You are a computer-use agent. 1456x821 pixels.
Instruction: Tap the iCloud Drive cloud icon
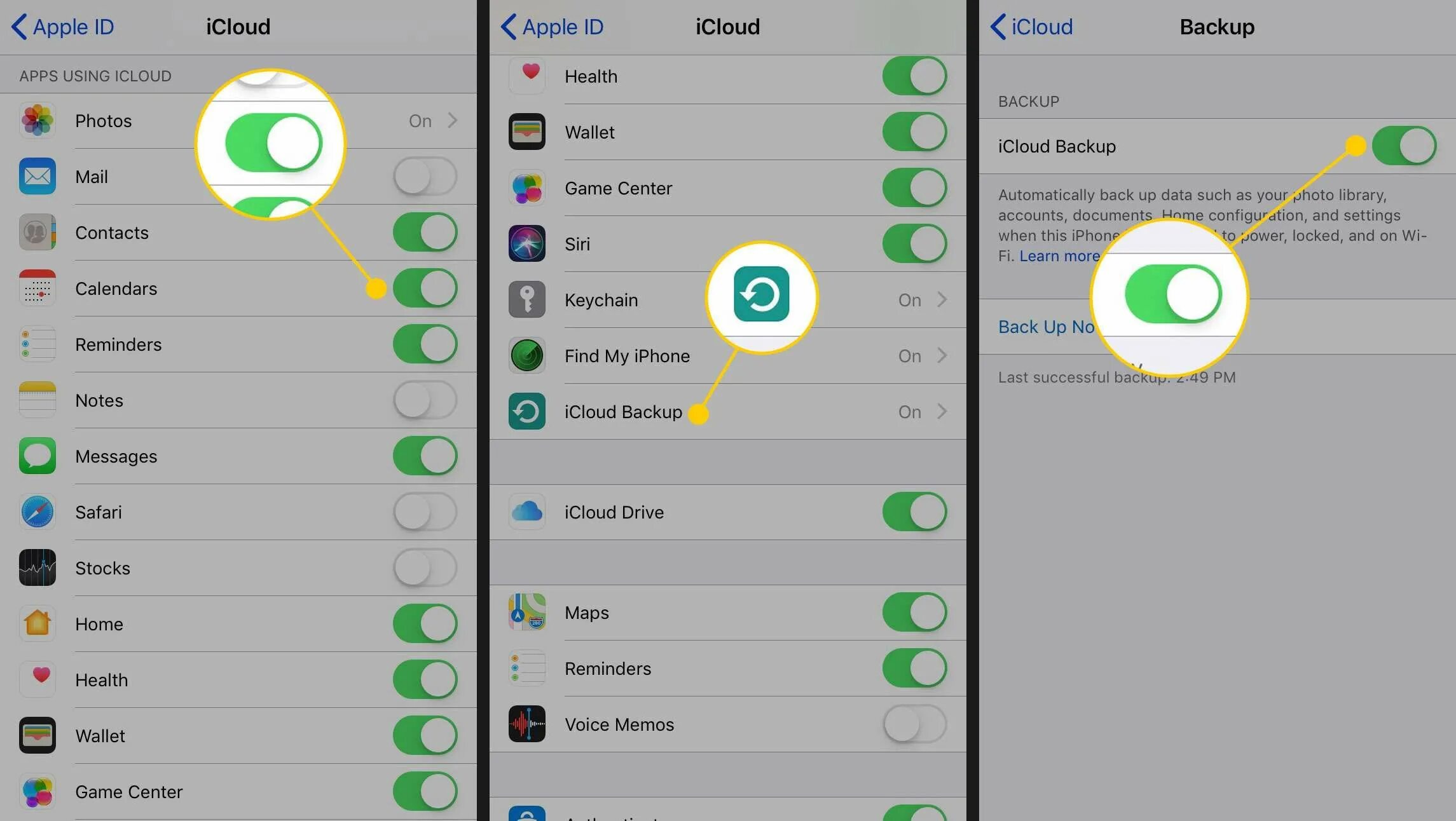[526, 512]
